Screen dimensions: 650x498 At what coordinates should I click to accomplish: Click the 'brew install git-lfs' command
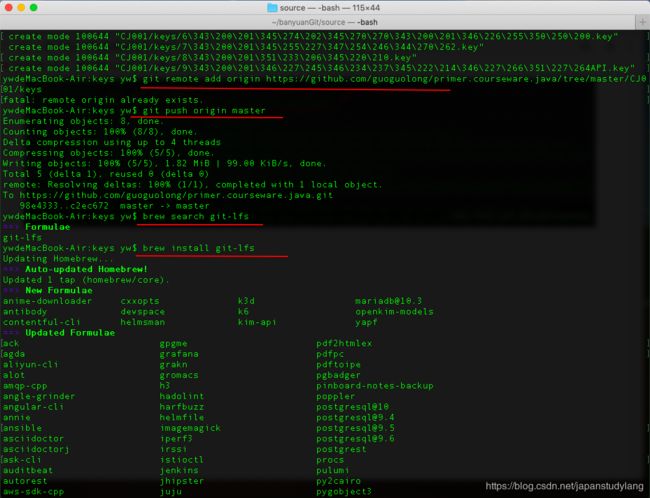tap(199, 248)
